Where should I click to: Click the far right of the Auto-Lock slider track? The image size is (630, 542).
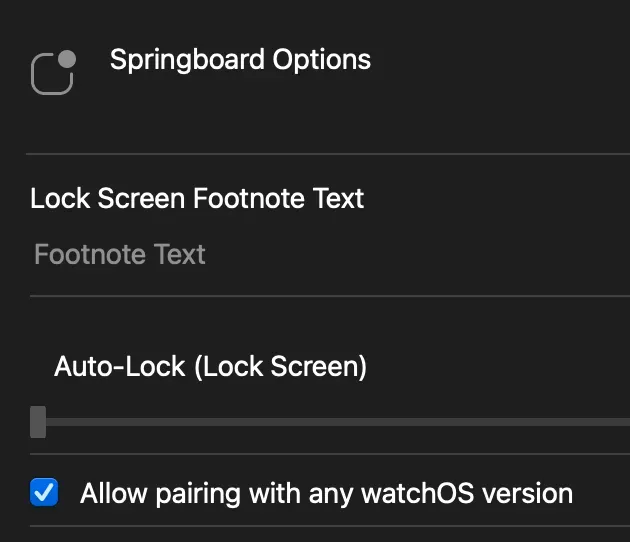[620, 422]
